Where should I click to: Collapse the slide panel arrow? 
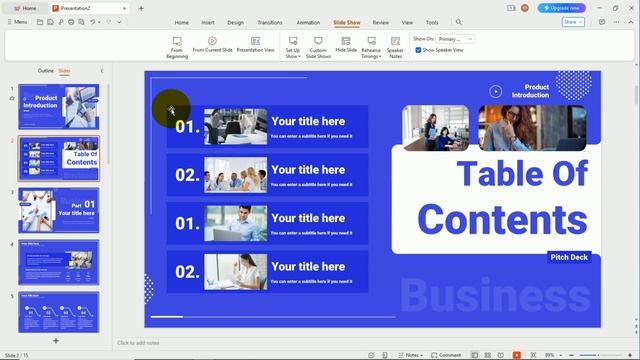pyautogui.click(x=102, y=71)
